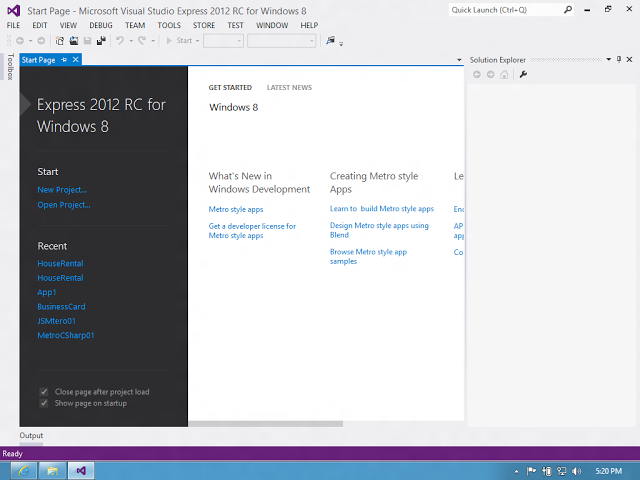Open the DEBUG menu
The image size is (640, 480).
pyautogui.click(x=101, y=25)
